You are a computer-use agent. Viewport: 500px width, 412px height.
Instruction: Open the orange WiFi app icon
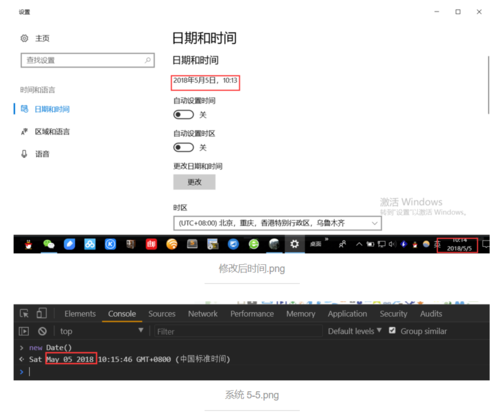pyautogui.click(x=172, y=244)
